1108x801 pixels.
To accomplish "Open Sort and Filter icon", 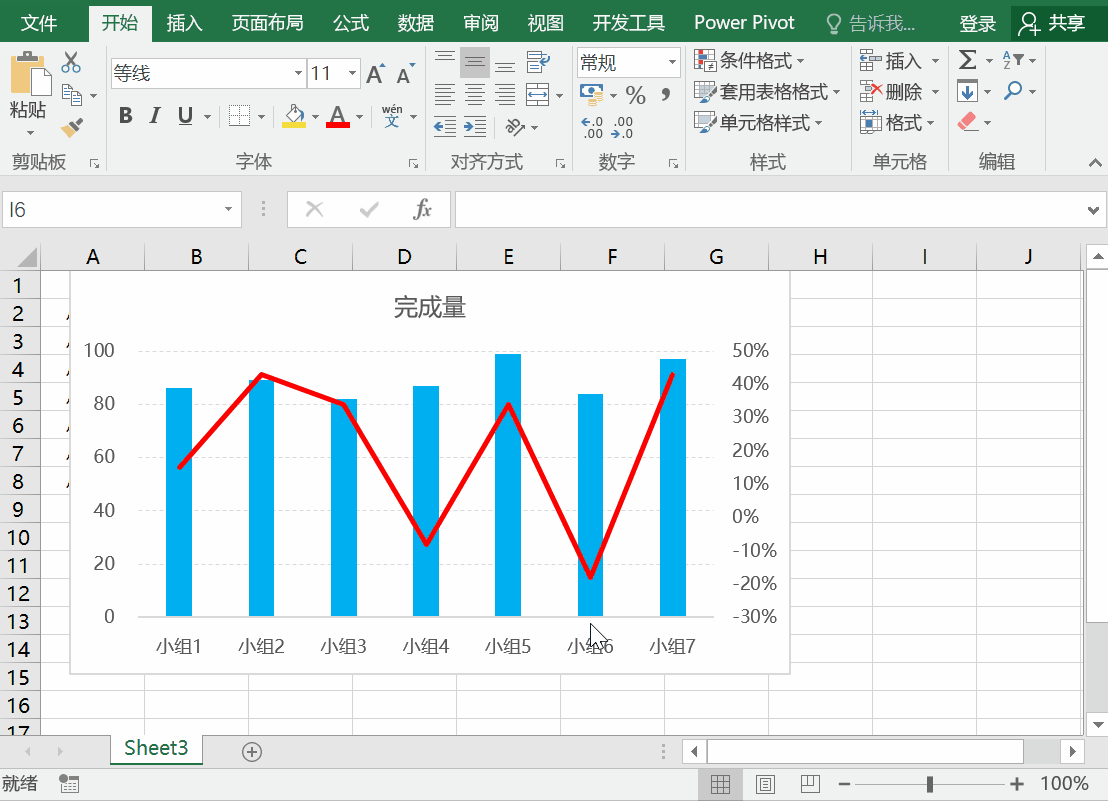I will [x=1013, y=60].
